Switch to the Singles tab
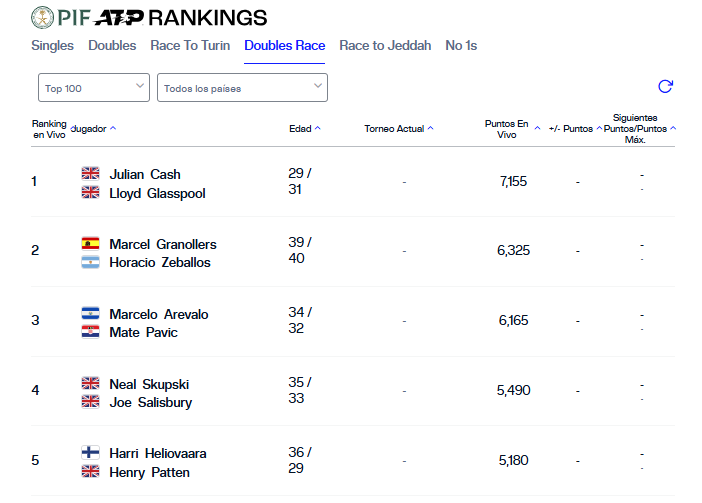702x503 pixels. [x=52, y=46]
